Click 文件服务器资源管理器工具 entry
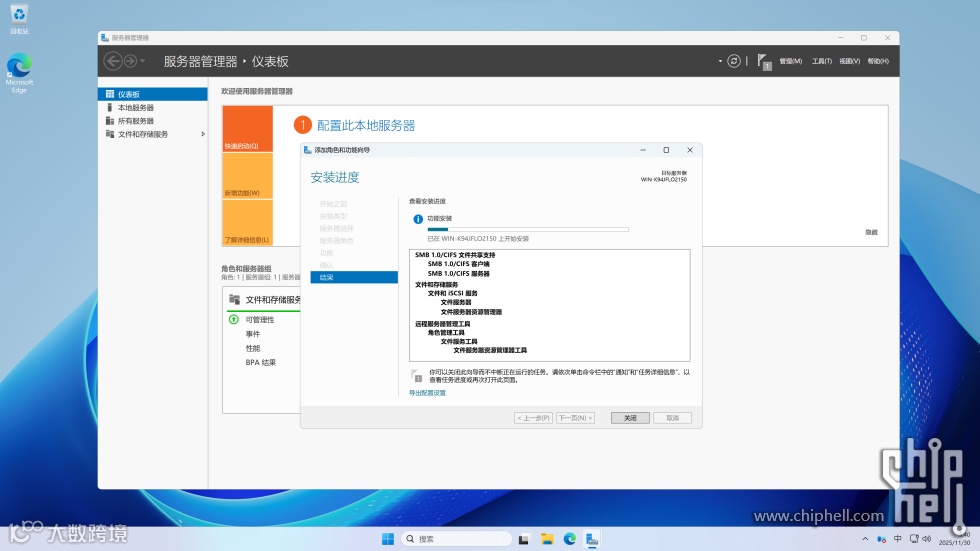This screenshot has height=551, width=980. pyautogui.click(x=490, y=350)
